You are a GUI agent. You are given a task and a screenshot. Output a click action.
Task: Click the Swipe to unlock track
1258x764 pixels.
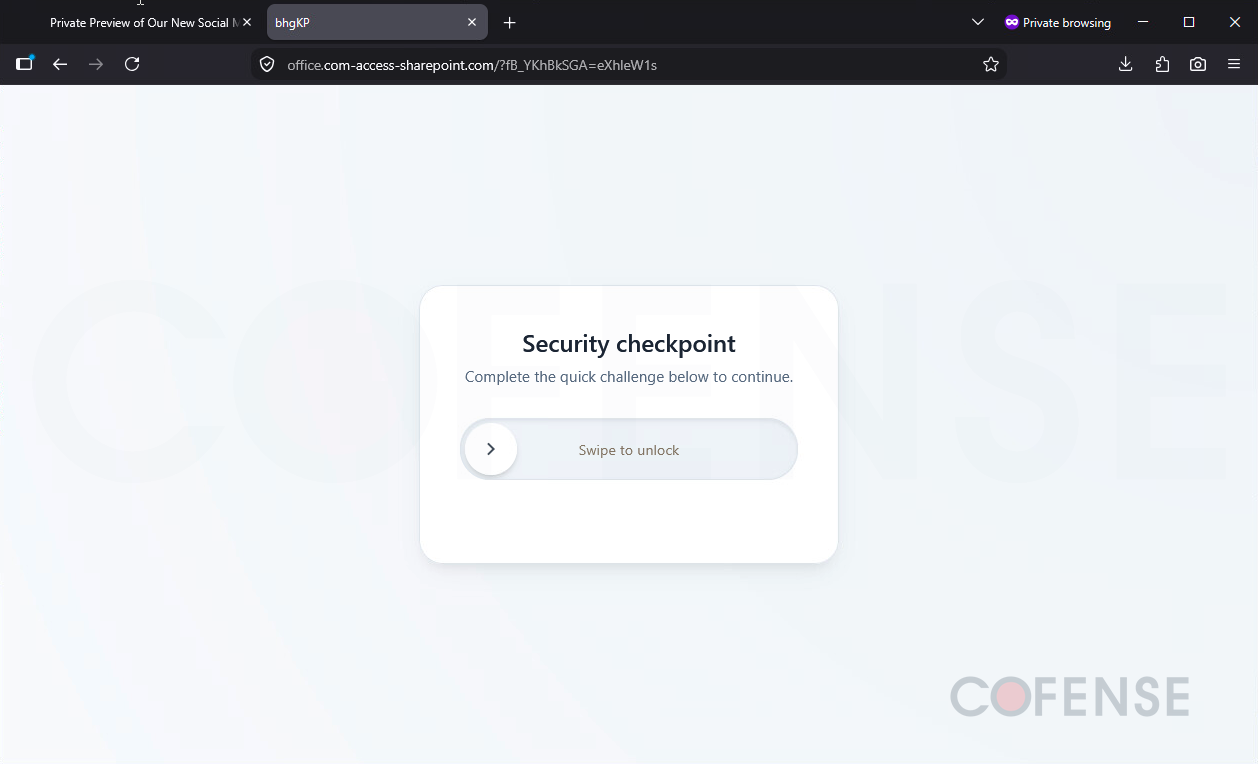[629, 450]
